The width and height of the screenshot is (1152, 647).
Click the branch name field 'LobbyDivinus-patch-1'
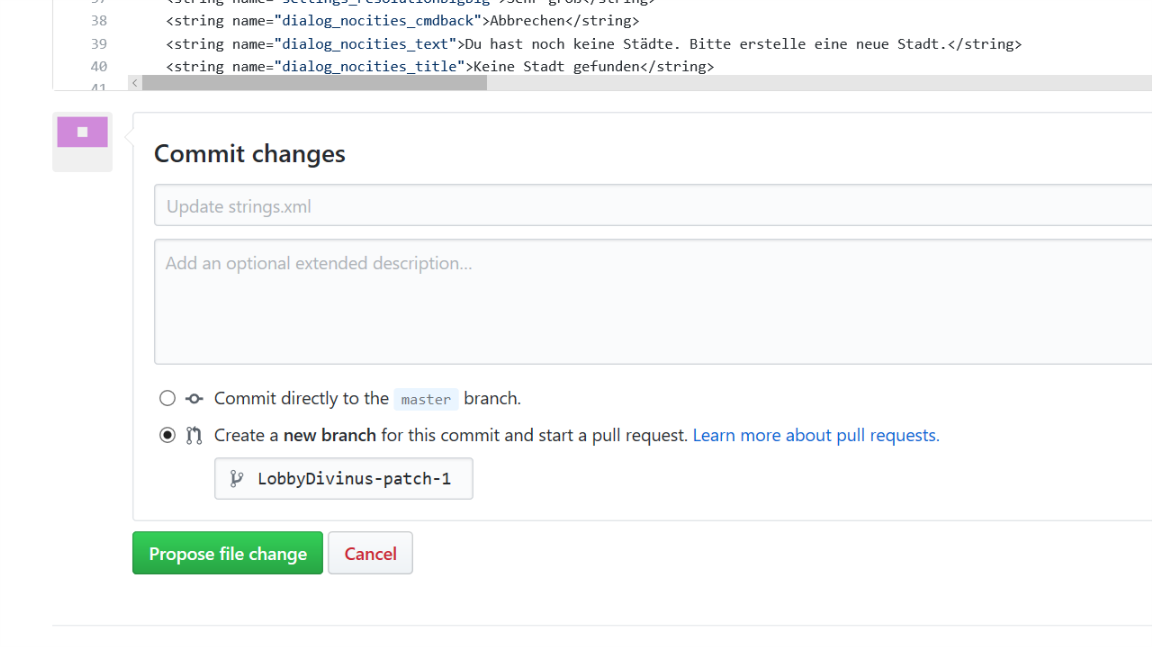click(344, 479)
